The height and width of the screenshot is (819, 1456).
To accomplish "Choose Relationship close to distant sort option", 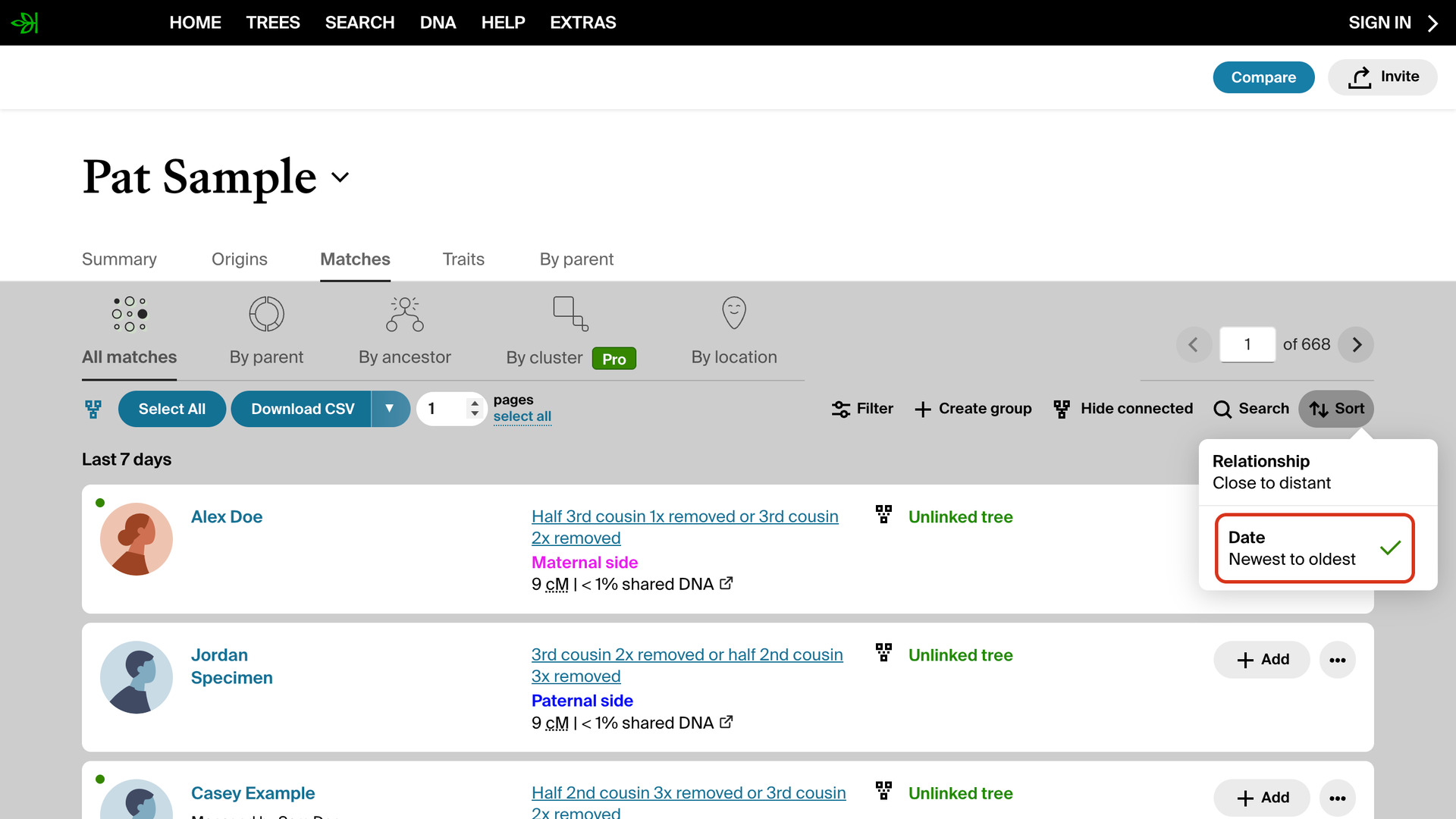I will pyautogui.click(x=1318, y=472).
